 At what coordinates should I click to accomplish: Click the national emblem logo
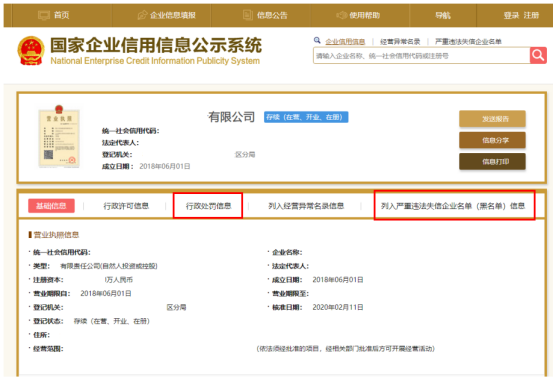point(31,51)
